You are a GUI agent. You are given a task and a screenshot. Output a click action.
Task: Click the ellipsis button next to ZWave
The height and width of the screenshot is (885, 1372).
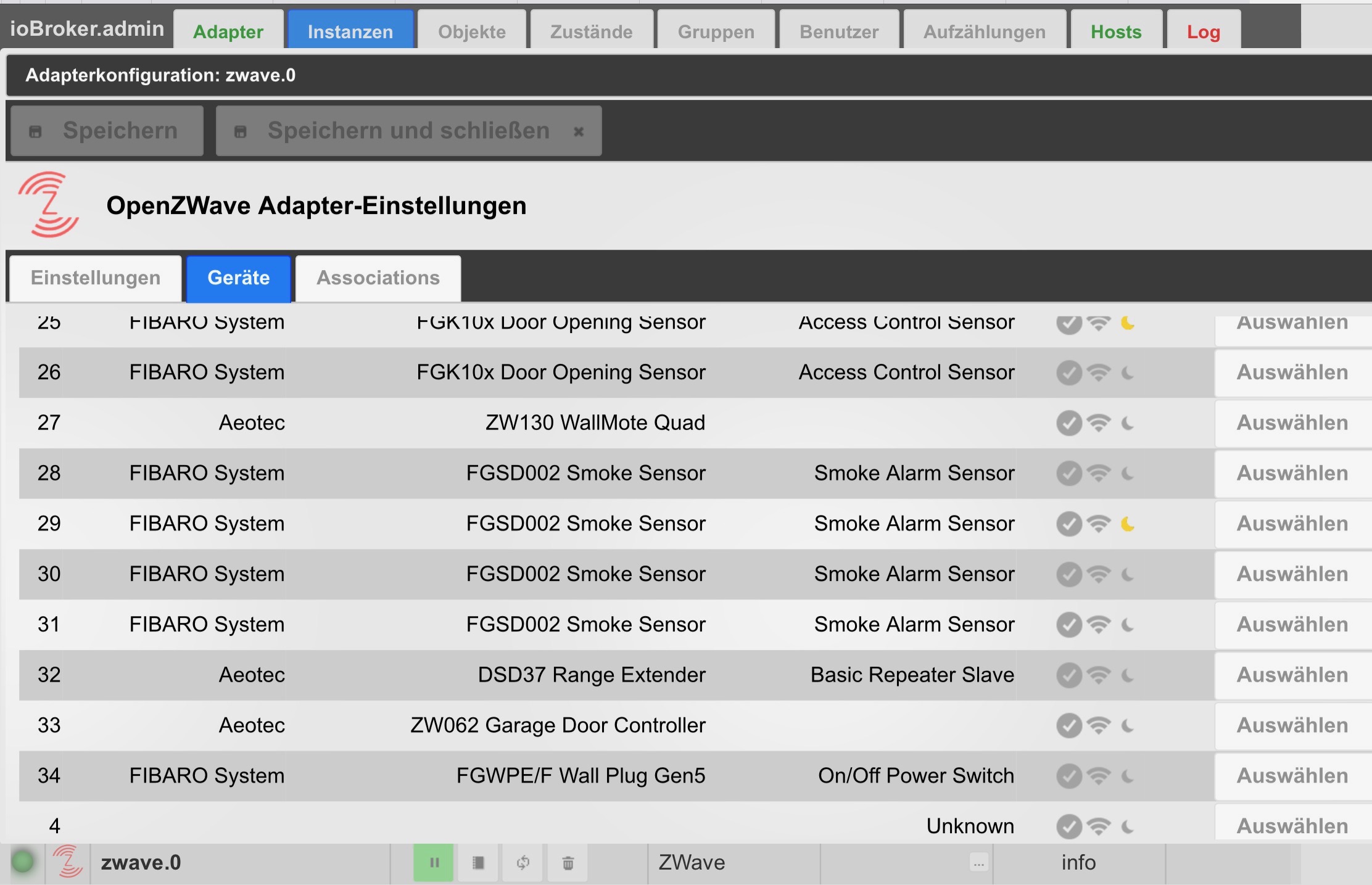pyautogui.click(x=978, y=863)
